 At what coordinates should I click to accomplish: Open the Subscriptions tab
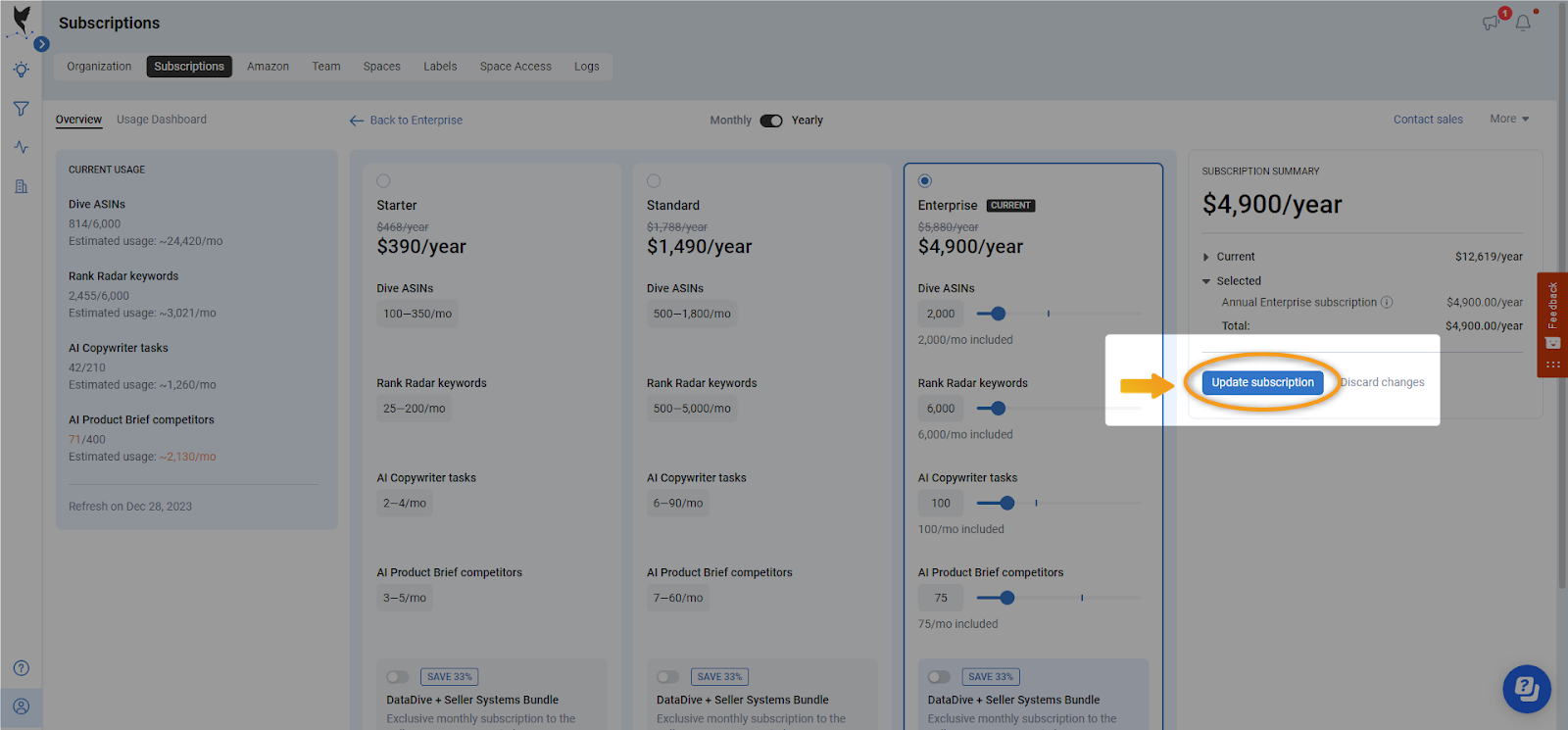pos(189,67)
